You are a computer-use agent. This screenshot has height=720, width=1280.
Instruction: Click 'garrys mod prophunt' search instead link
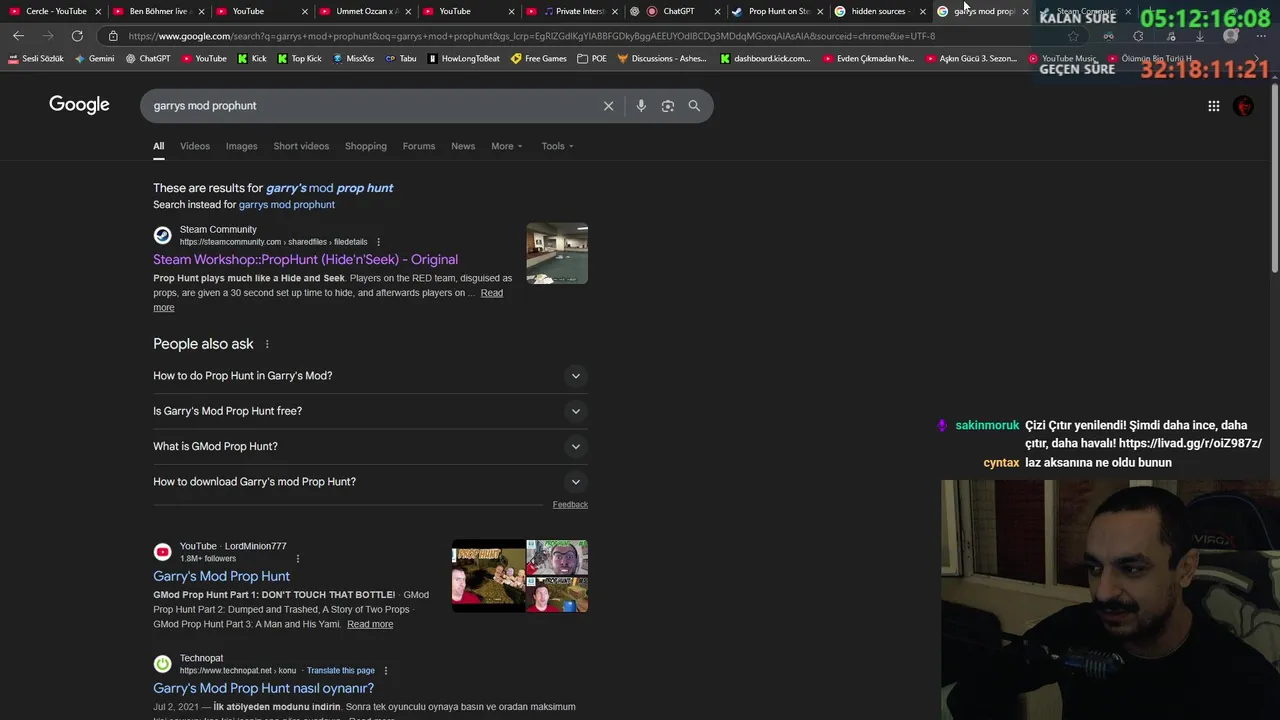(x=287, y=205)
